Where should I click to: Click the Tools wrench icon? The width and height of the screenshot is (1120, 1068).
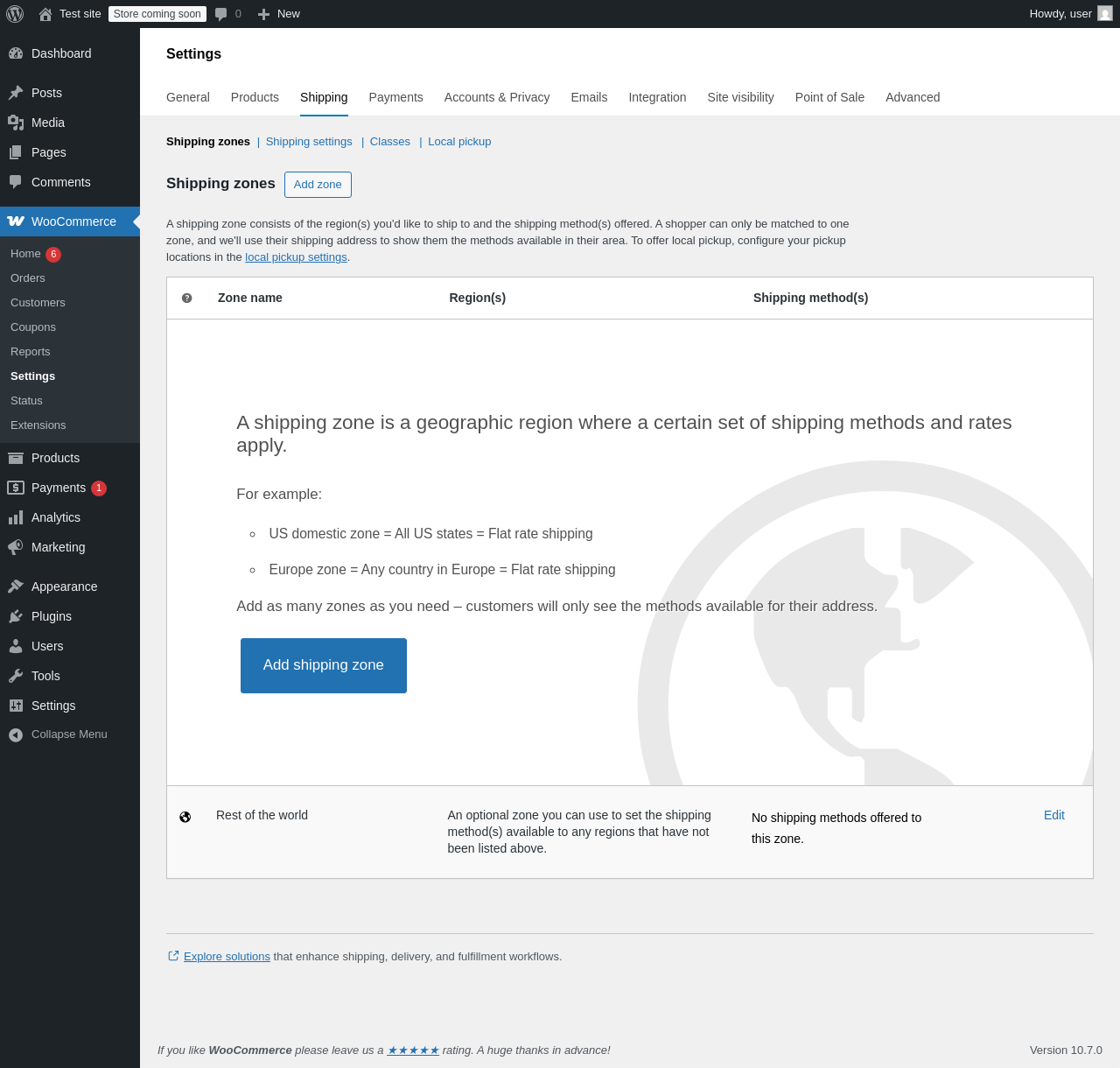[16, 676]
